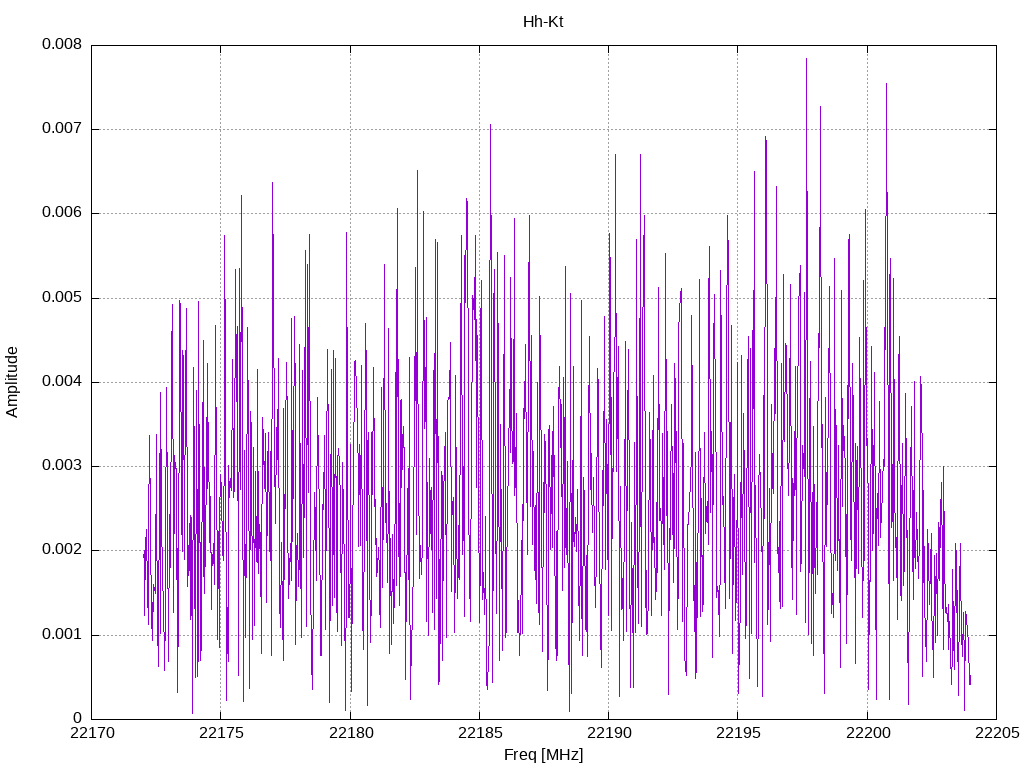Click x-axis tick label 22205
1024x768 pixels.
click(x=997, y=733)
